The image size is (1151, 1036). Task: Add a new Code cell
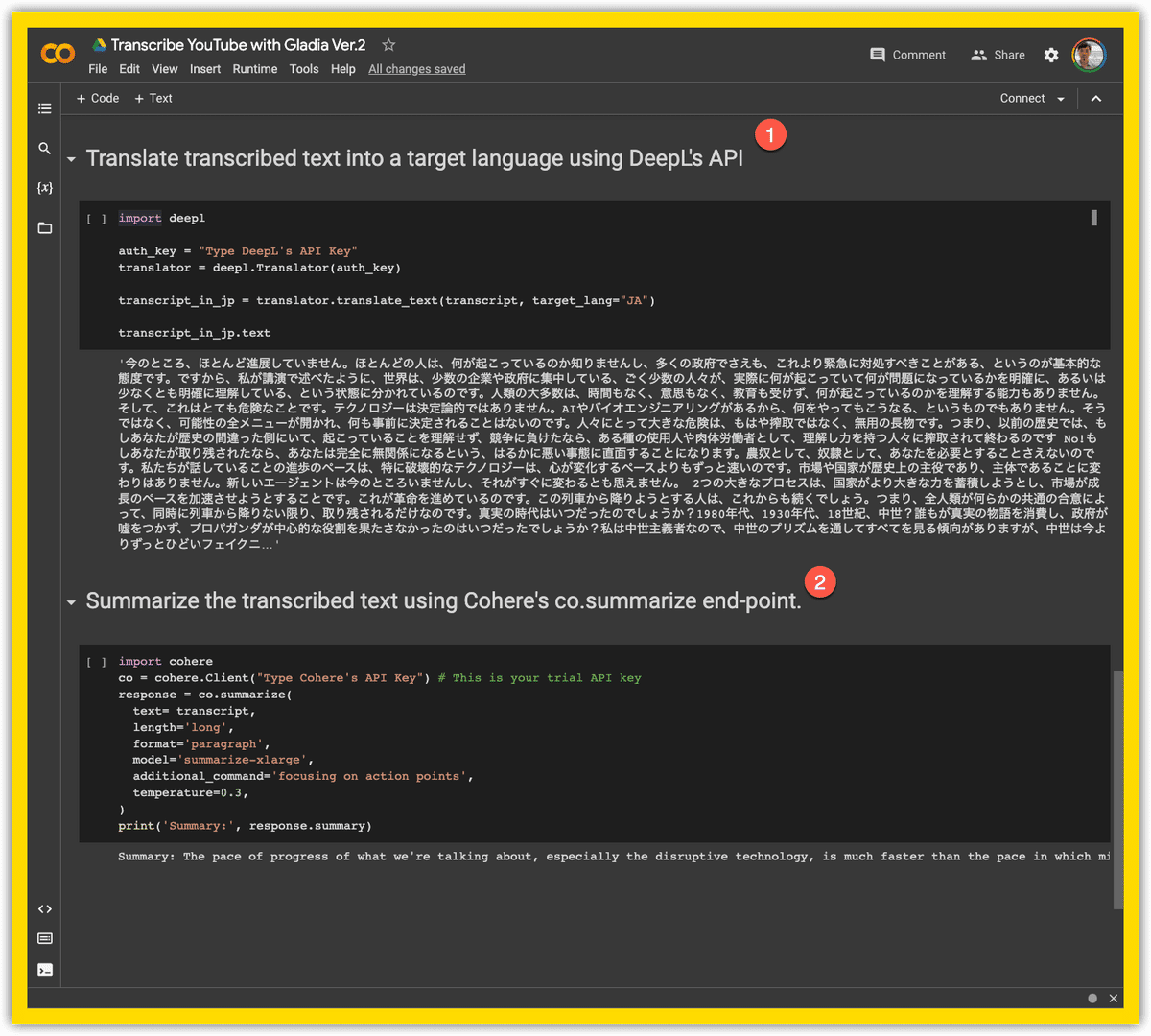coord(98,98)
